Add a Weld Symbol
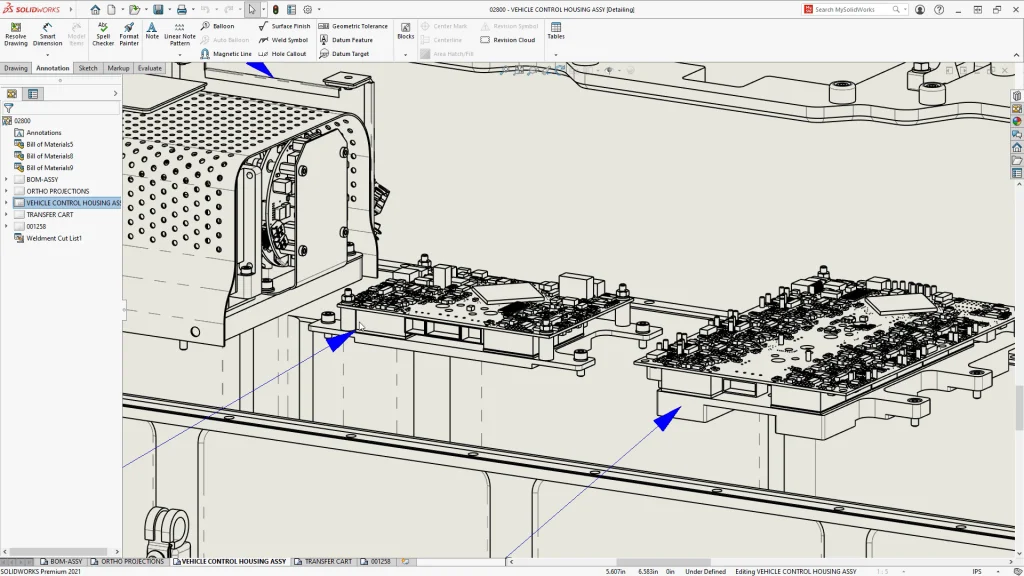The height and width of the screenshot is (576, 1024). click(x=287, y=40)
